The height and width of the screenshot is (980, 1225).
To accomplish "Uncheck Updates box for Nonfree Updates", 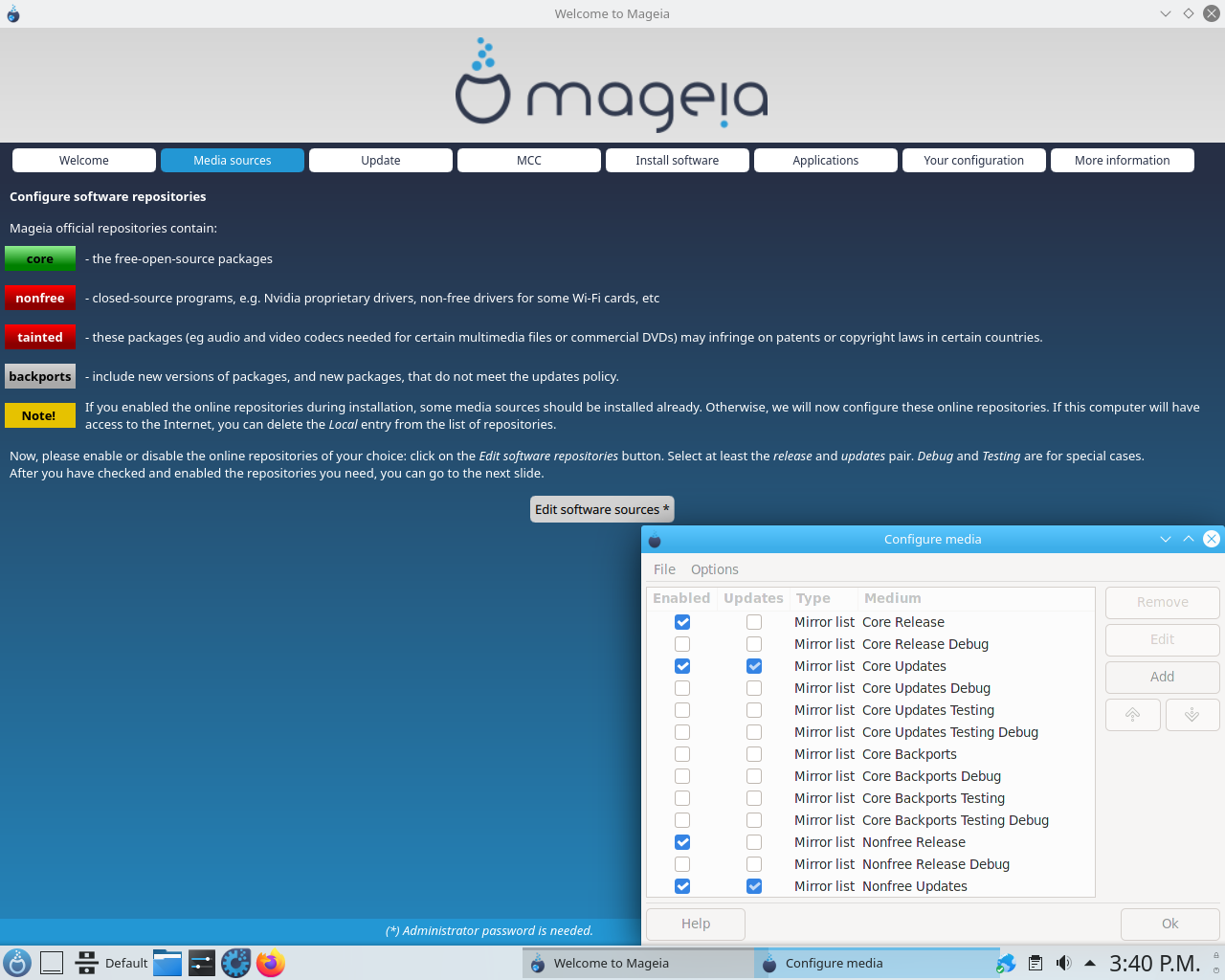I will coord(754,886).
